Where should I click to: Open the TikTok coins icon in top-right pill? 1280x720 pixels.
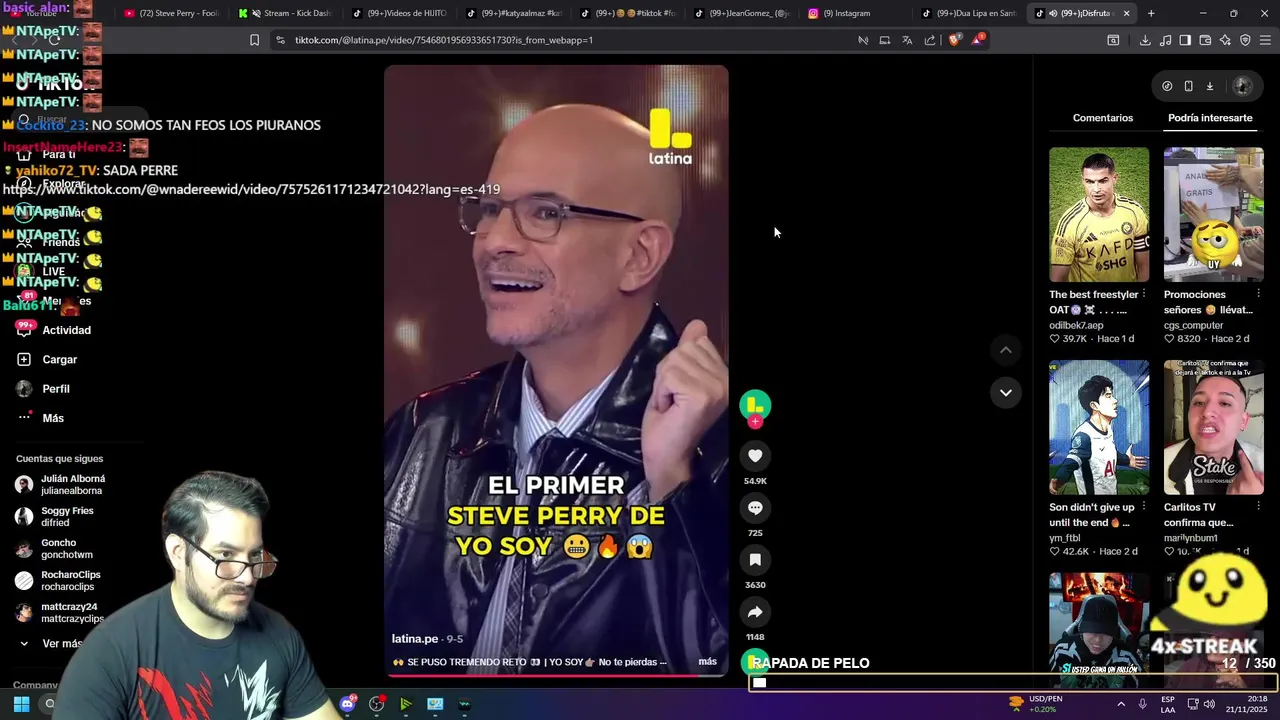1167,86
